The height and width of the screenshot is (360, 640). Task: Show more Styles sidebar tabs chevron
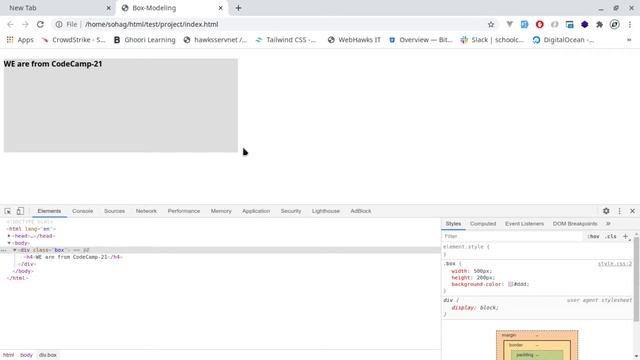click(x=608, y=224)
